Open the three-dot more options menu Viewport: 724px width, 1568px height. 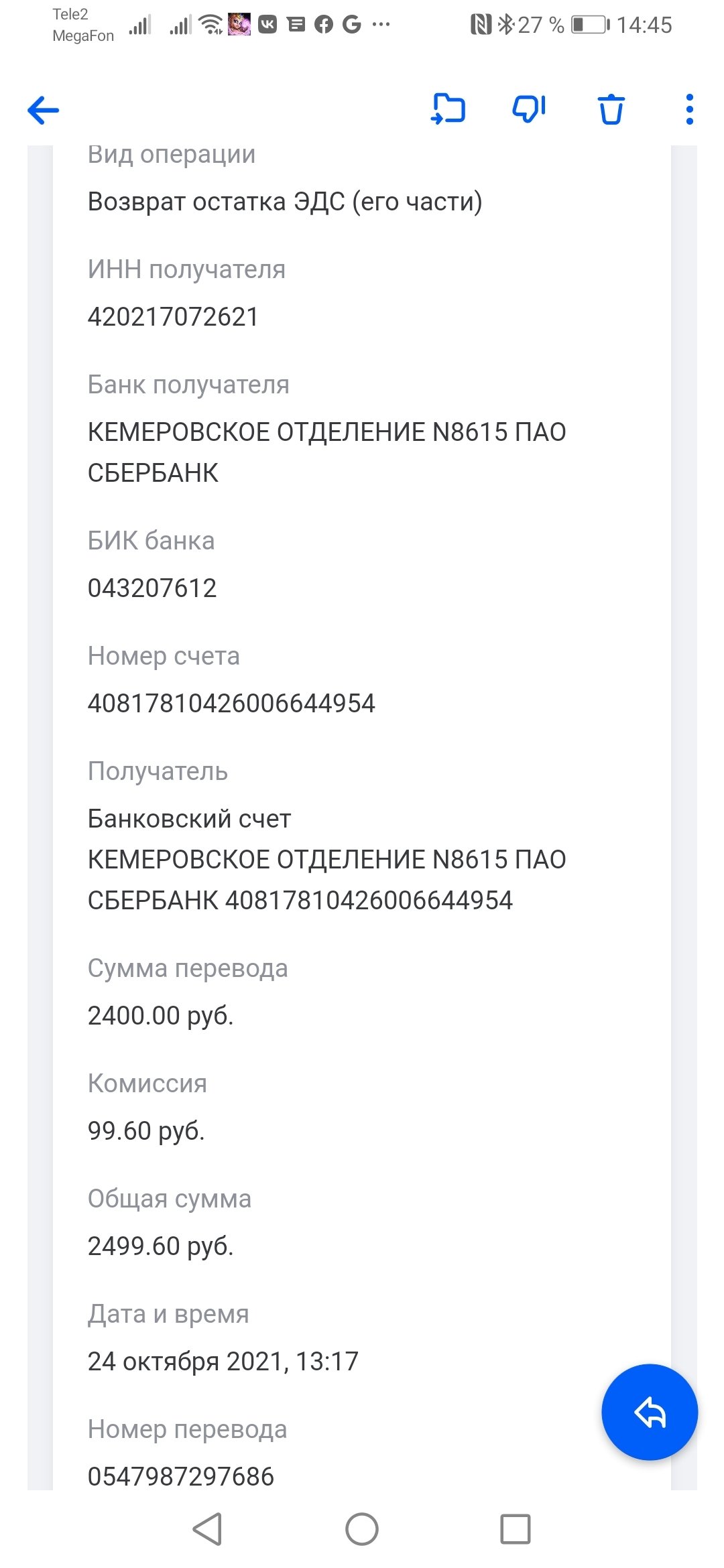pyautogui.click(x=689, y=109)
